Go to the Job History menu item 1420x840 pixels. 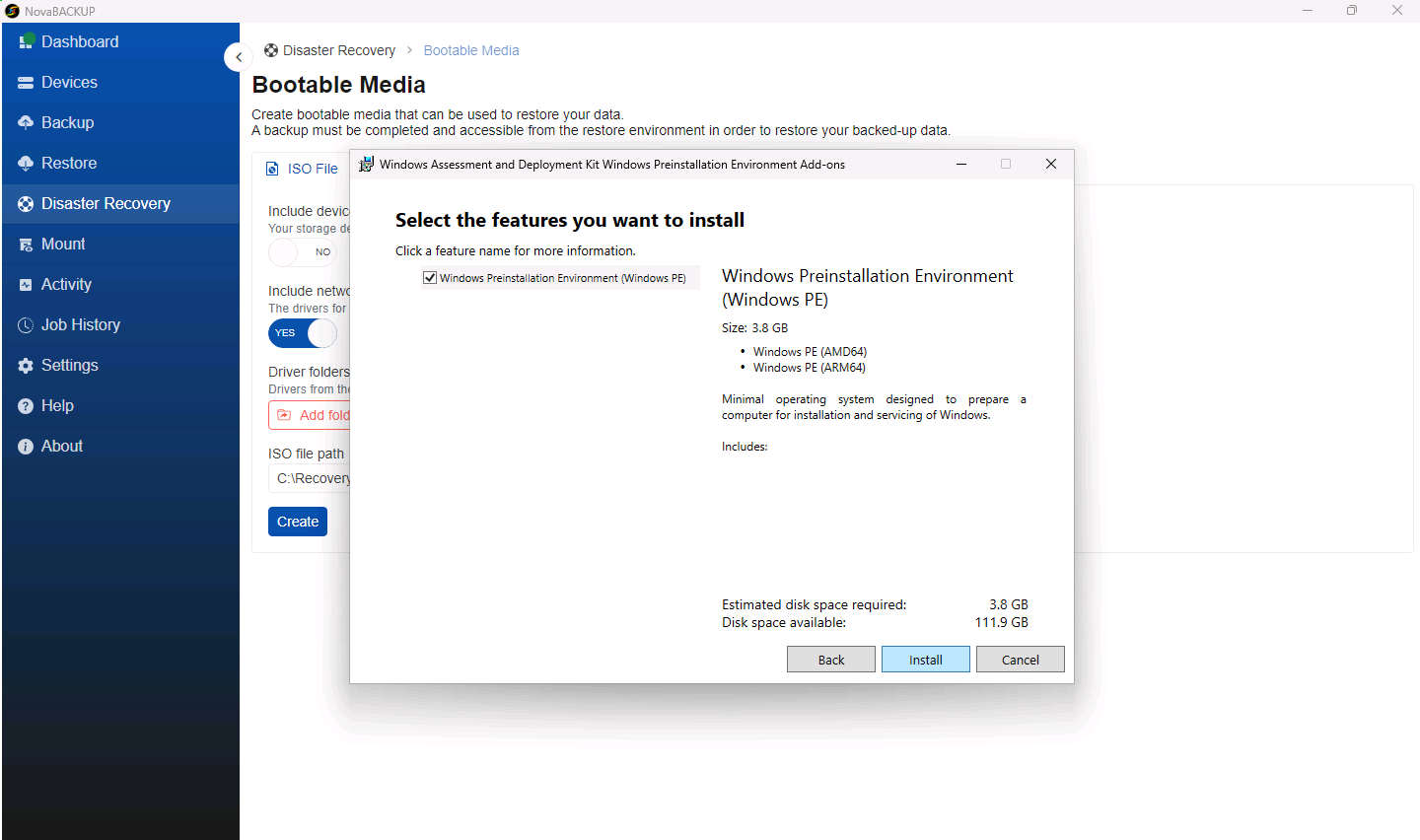[120, 325]
